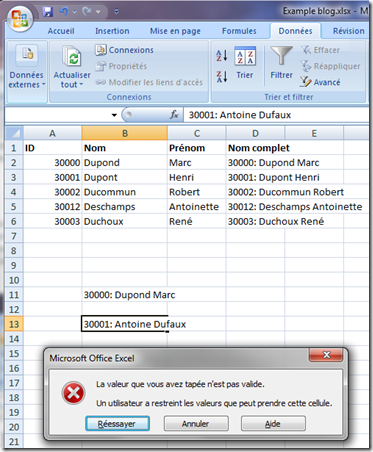Click Modifier les liens d'accès
The image size is (373, 452).
149,82
